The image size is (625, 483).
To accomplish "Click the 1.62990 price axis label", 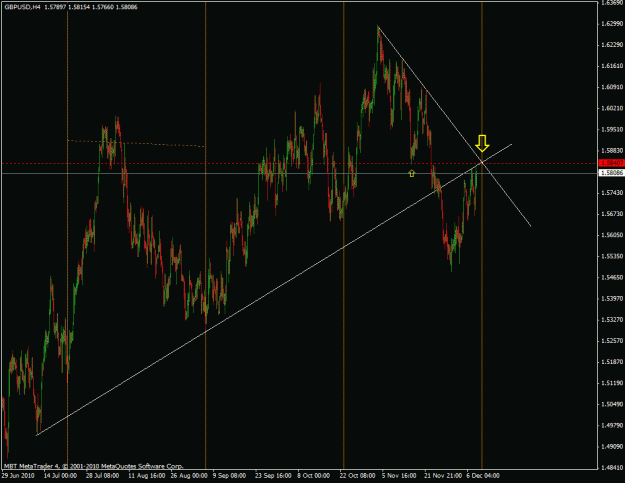I will coord(612,24).
